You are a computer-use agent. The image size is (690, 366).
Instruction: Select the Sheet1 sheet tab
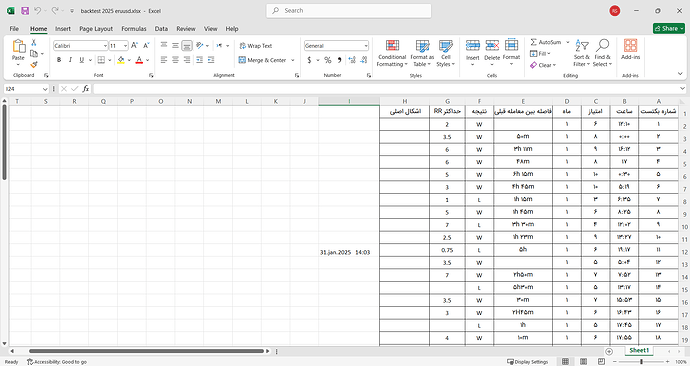click(x=639, y=351)
